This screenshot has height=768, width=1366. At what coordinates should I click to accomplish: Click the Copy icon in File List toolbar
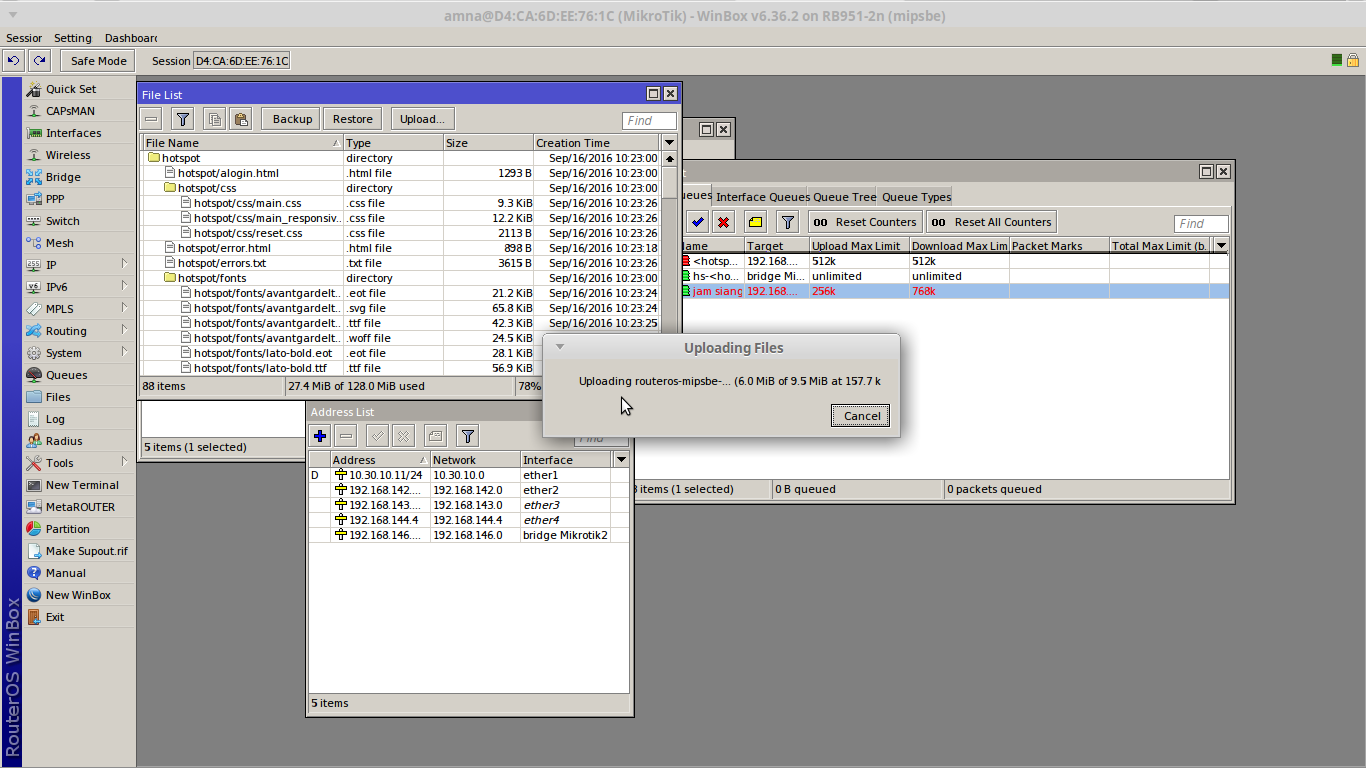click(215, 119)
